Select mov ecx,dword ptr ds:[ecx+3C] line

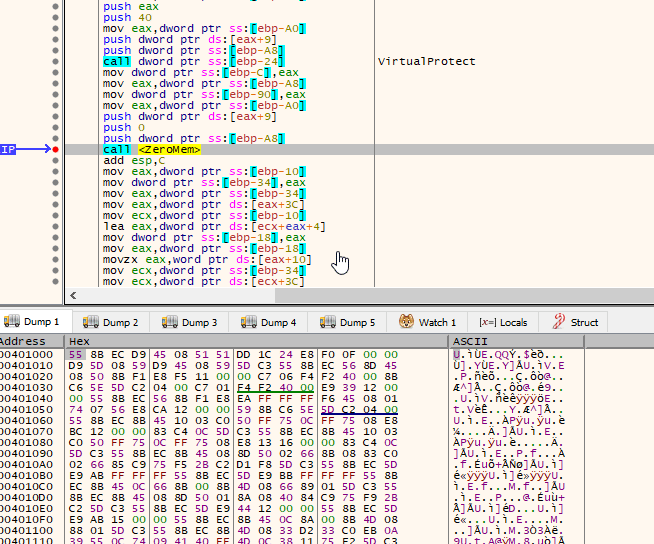click(x=204, y=282)
